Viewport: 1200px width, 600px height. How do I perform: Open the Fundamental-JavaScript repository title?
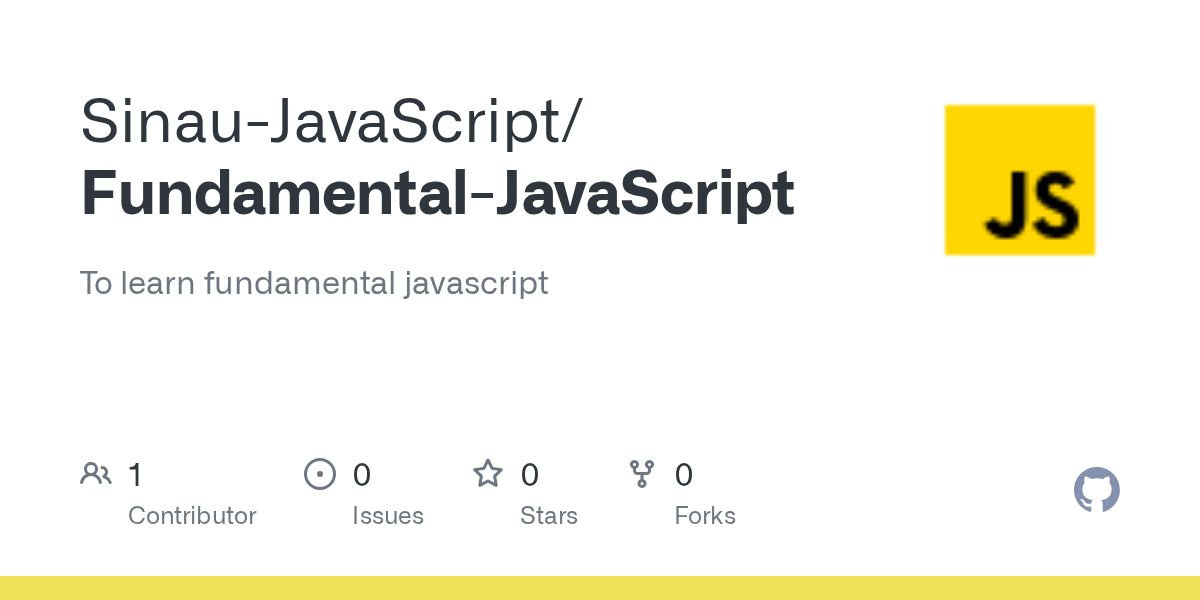(x=437, y=192)
